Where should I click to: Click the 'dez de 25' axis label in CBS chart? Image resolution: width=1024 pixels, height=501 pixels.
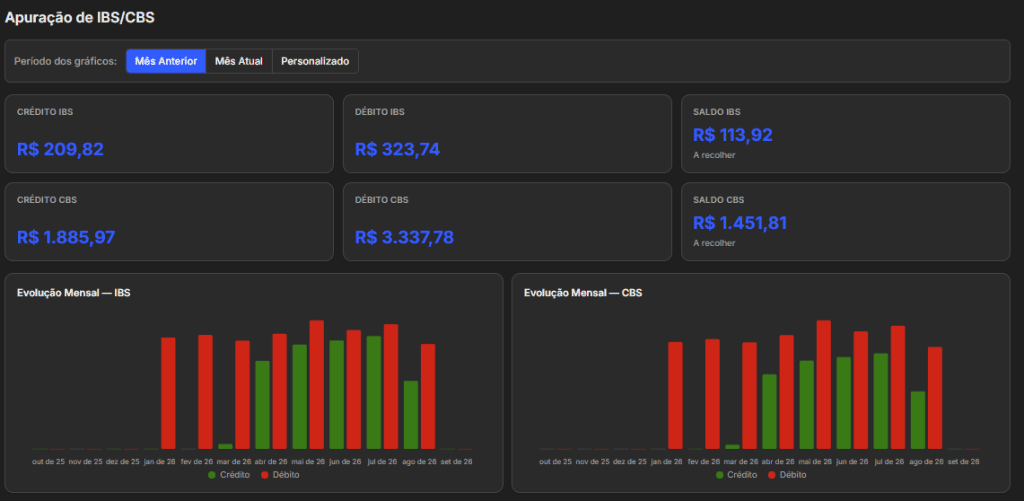pyautogui.click(x=630, y=461)
